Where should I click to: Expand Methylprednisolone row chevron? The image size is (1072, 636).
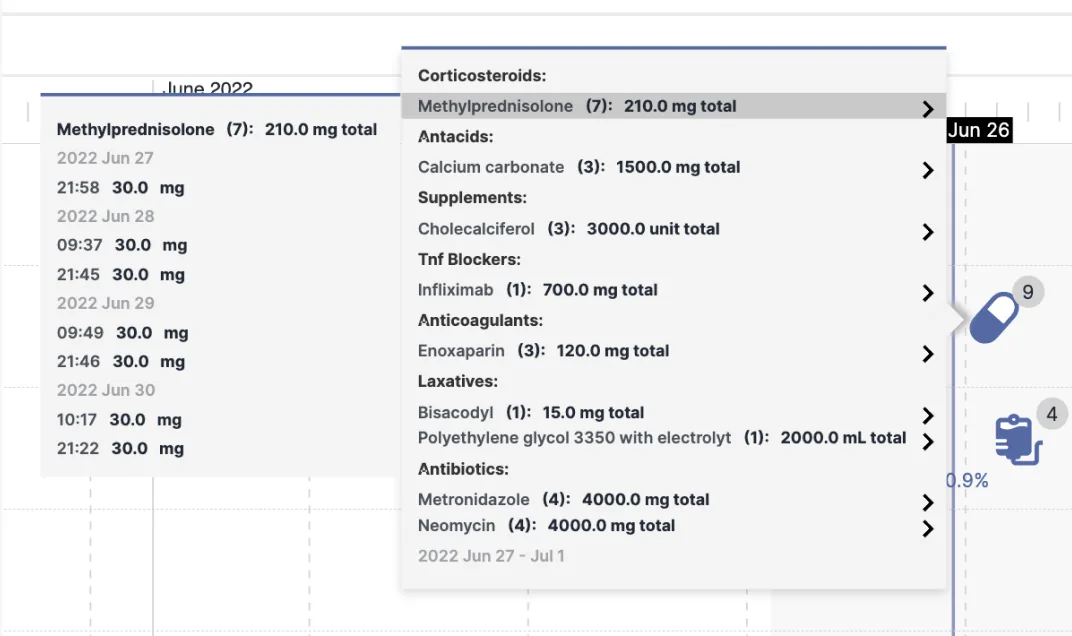[928, 109]
